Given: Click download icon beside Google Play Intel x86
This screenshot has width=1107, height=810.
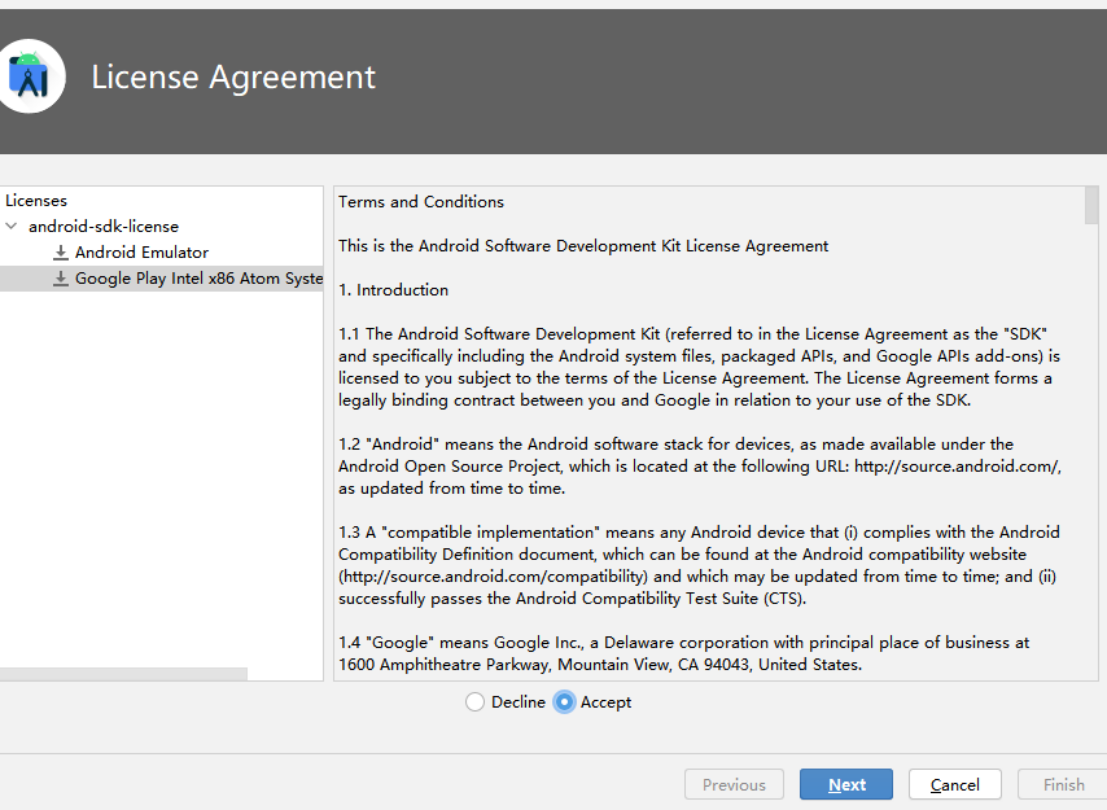Looking at the screenshot, I should (61, 278).
